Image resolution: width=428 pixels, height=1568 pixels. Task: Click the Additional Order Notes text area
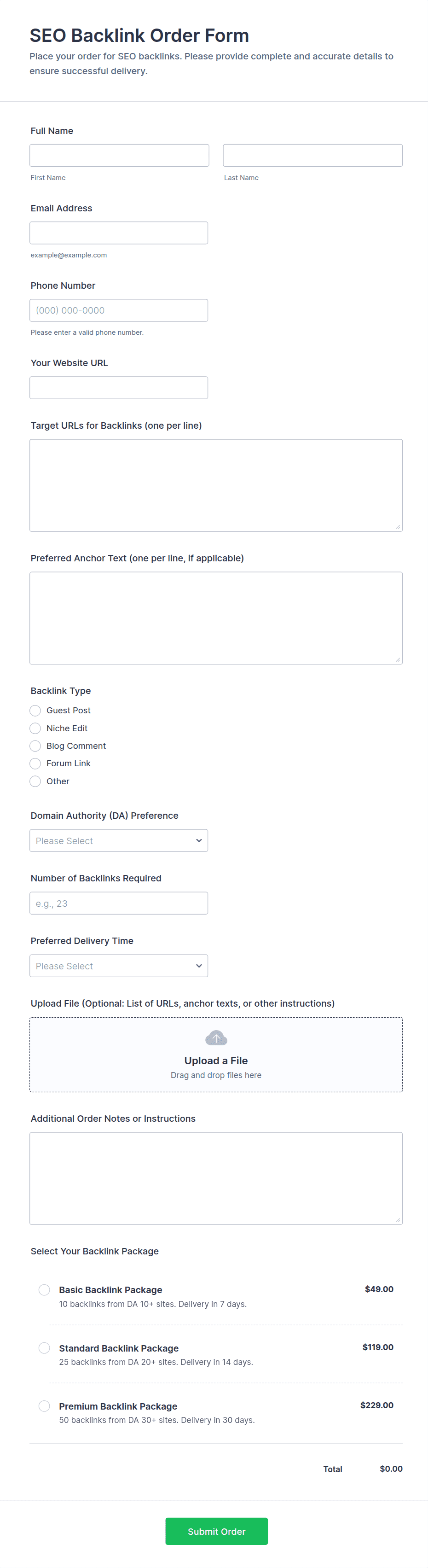click(216, 1178)
